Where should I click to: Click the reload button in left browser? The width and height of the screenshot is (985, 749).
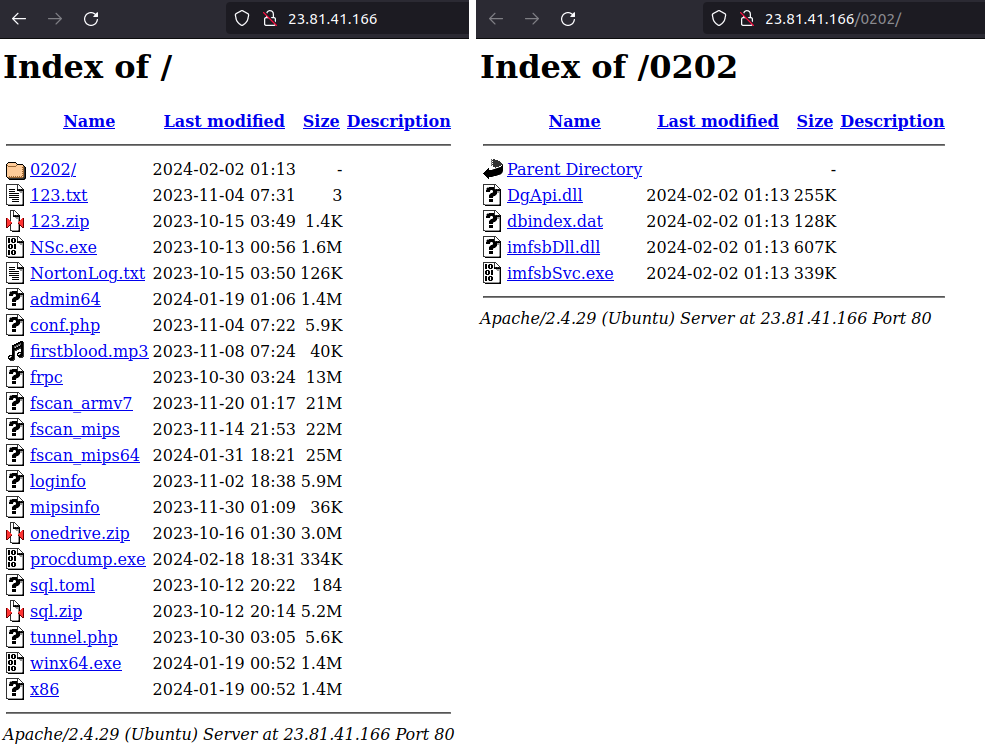(x=91, y=18)
